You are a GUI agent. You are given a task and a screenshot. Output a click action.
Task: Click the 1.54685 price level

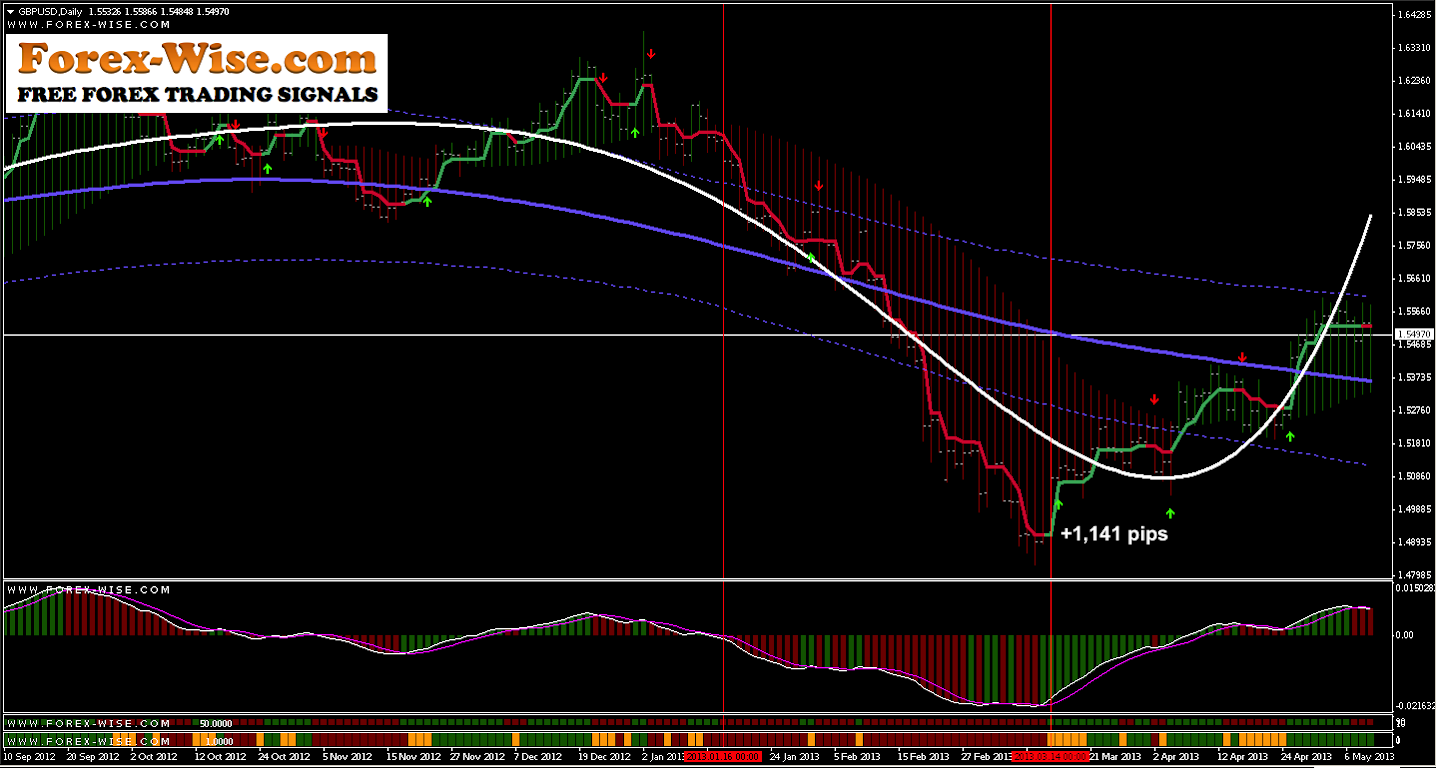coord(1415,344)
